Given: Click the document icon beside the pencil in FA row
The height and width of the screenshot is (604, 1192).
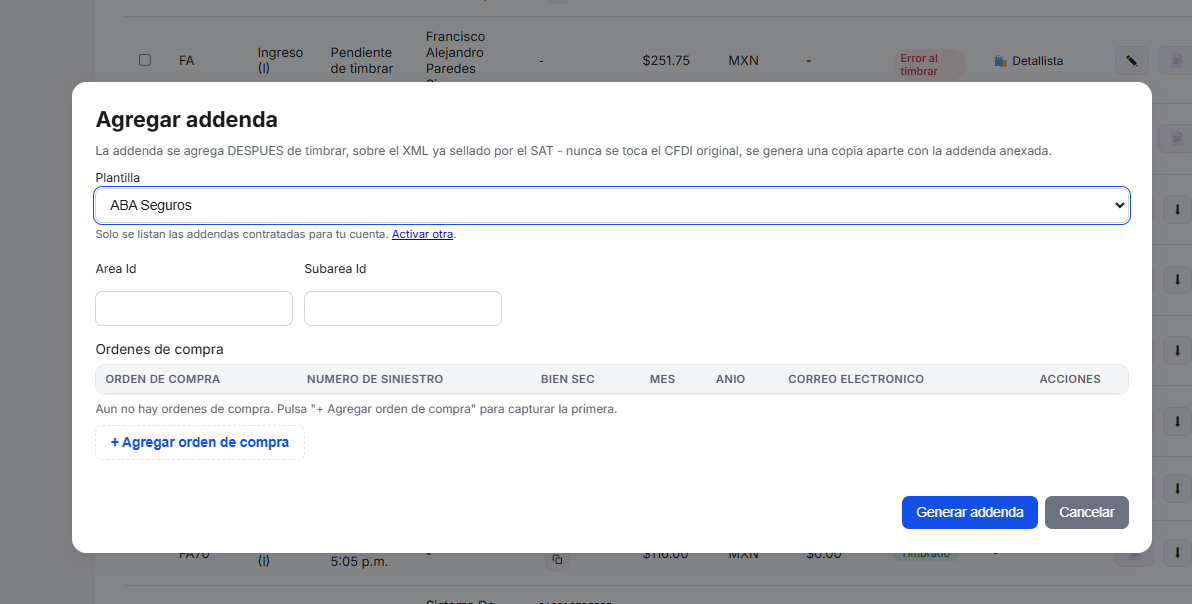Looking at the screenshot, I should coord(1176,61).
